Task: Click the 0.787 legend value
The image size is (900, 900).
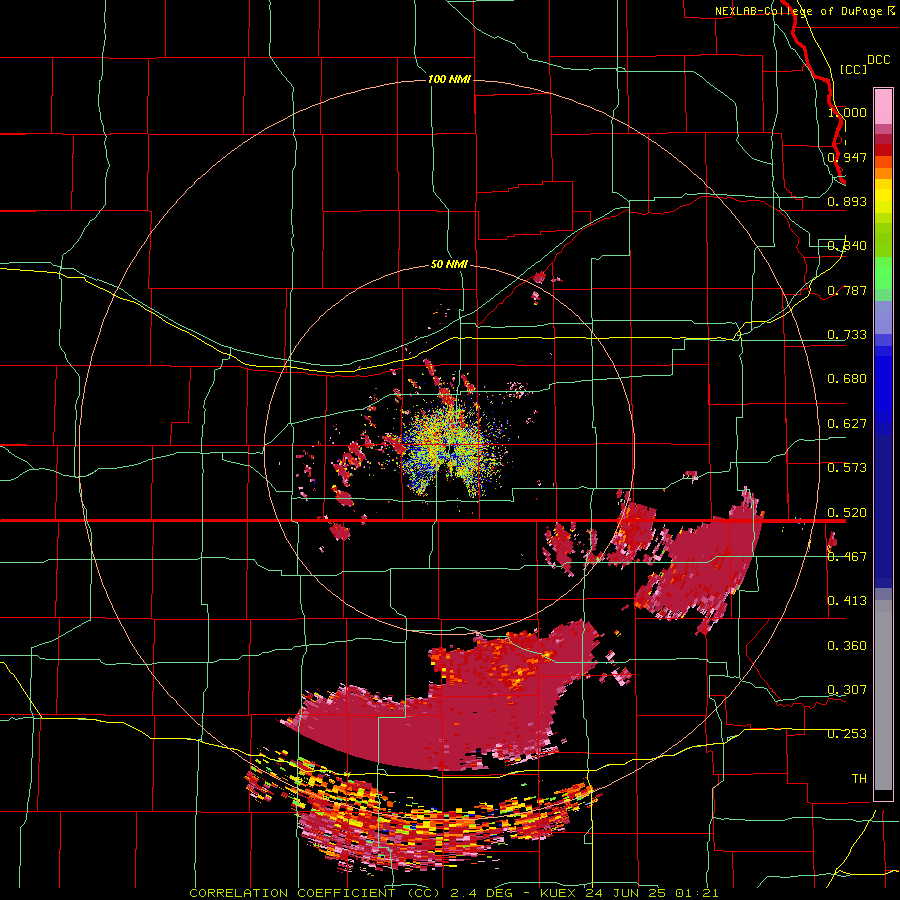Action: 847,290
